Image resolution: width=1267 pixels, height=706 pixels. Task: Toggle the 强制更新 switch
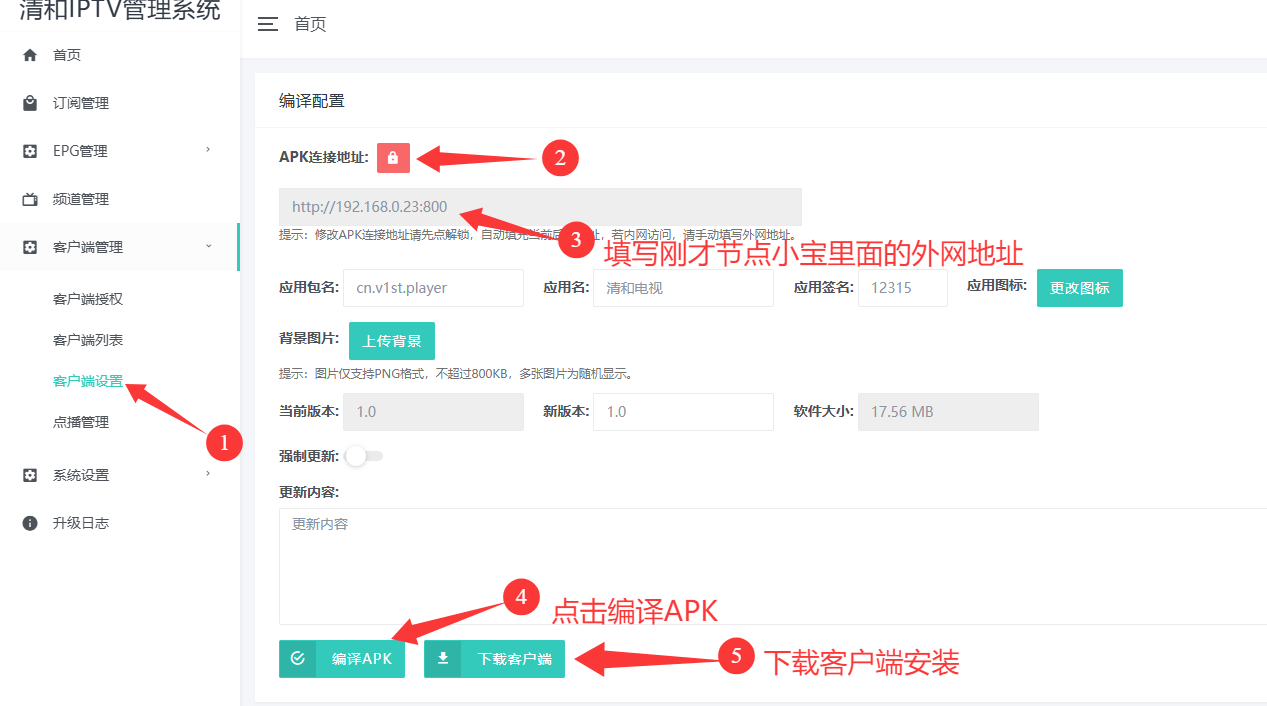[x=363, y=456]
